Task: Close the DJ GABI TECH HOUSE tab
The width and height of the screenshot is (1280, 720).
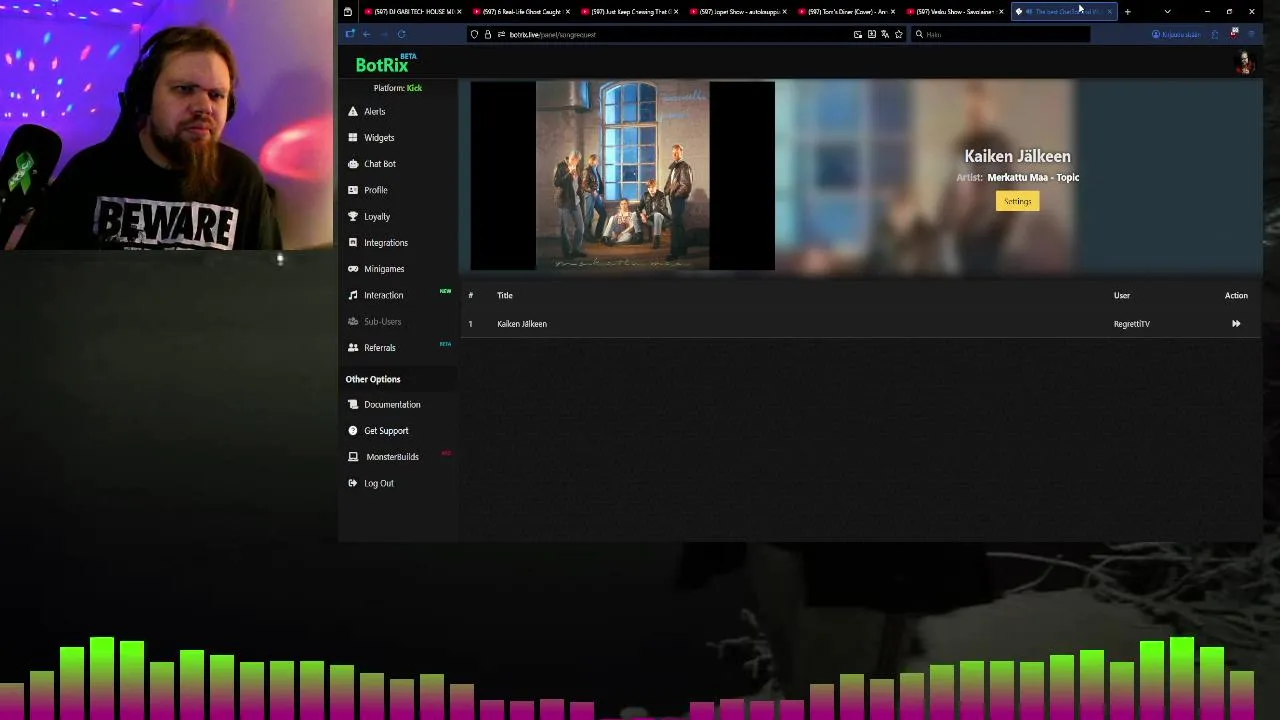Action: [x=459, y=11]
